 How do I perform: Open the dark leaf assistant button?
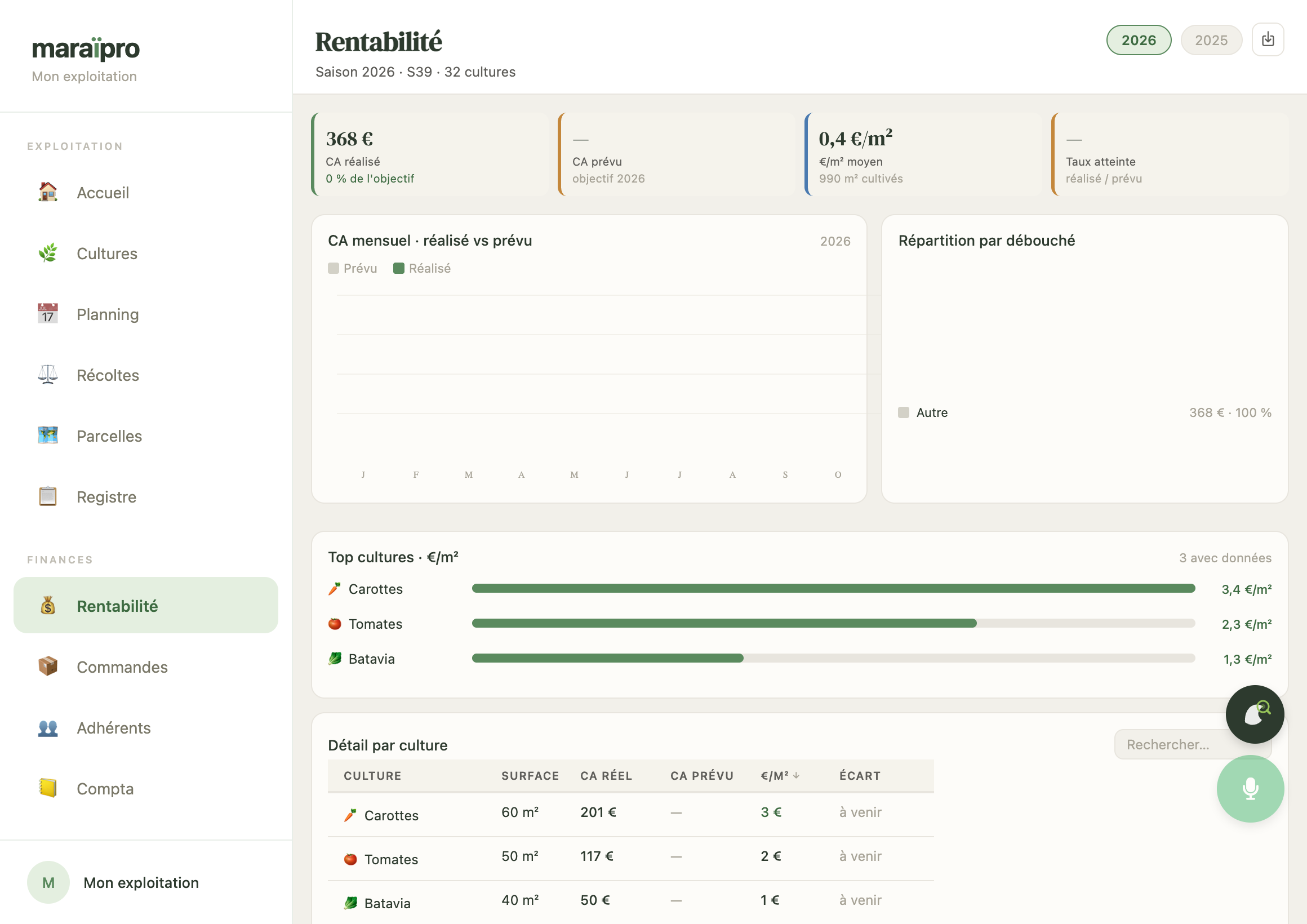coord(1254,713)
